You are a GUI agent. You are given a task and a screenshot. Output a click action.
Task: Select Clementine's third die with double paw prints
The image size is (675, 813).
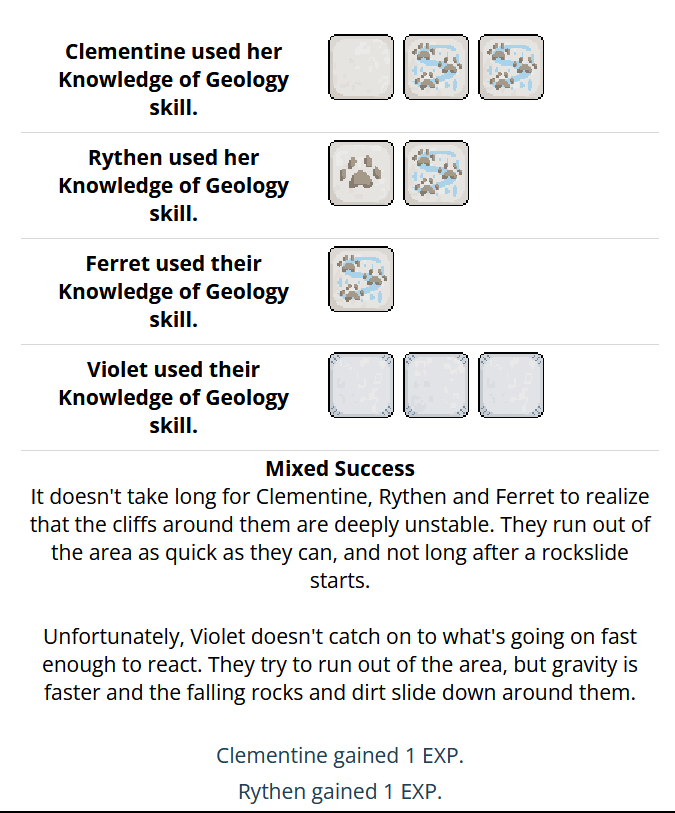click(511, 67)
